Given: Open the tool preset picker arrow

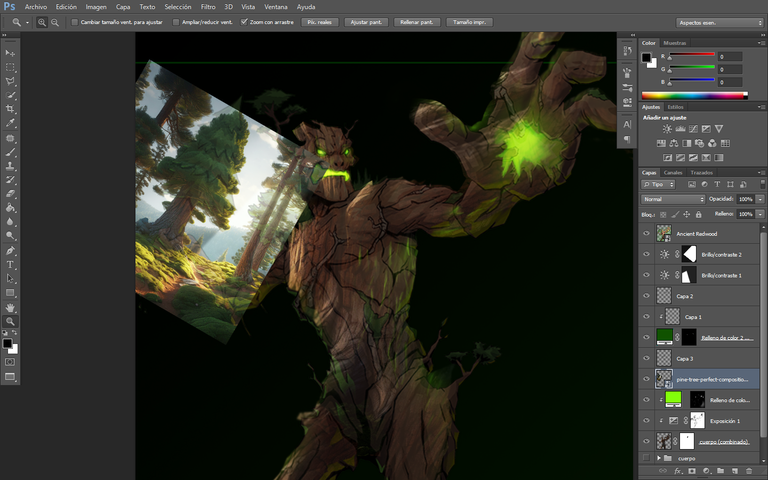Looking at the screenshot, I should (27, 23).
